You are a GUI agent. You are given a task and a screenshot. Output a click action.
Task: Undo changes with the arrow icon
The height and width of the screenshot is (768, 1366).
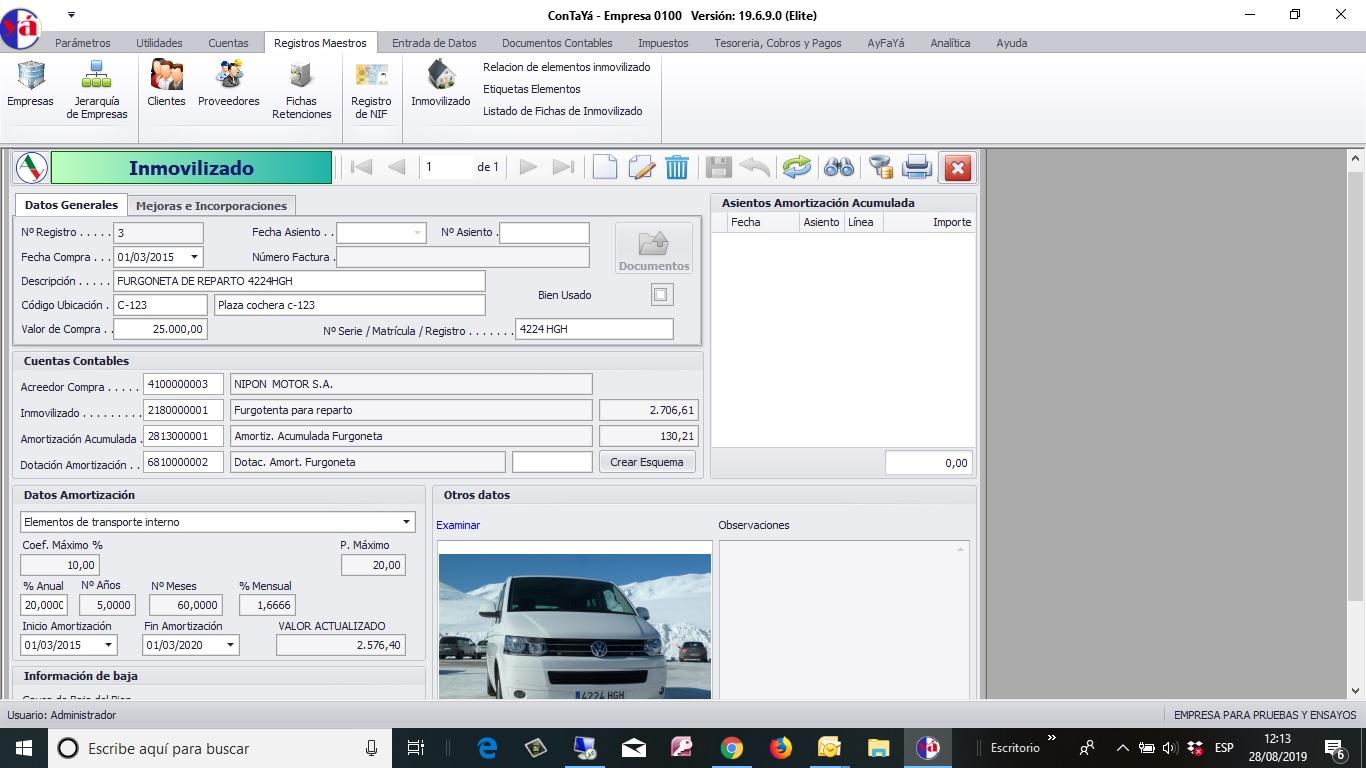point(756,167)
